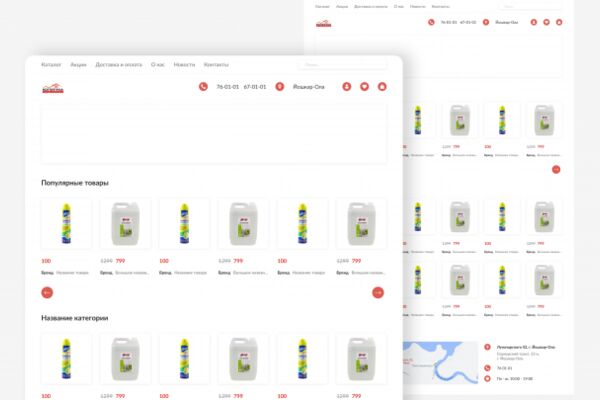Screen dimensions: 600x400
Task: Open the Каталог item in the back page navigation
Action: pyautogui.click(x=322, y=7)
